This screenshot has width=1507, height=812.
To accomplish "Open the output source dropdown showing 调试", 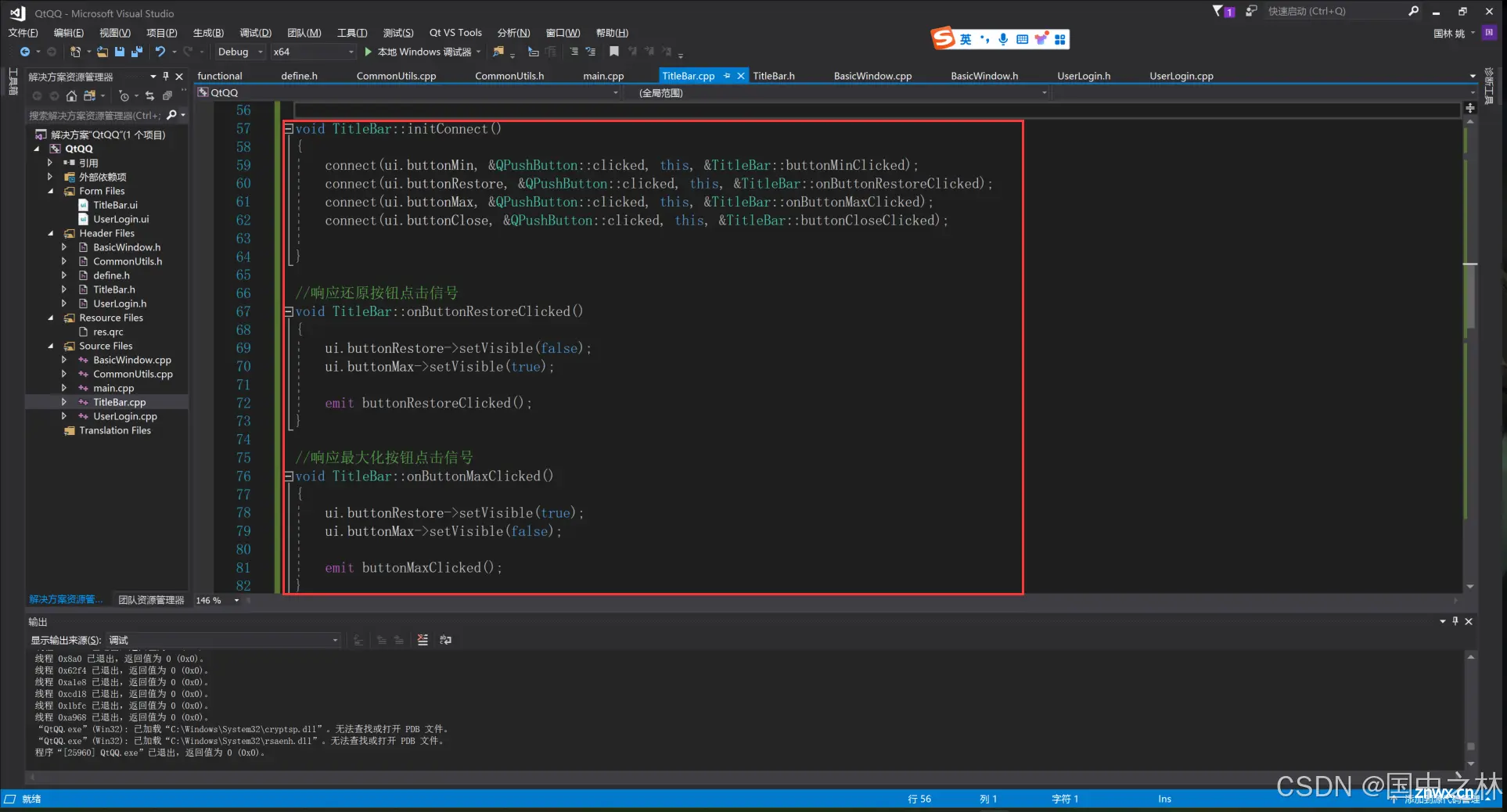I will click(223, 640).
